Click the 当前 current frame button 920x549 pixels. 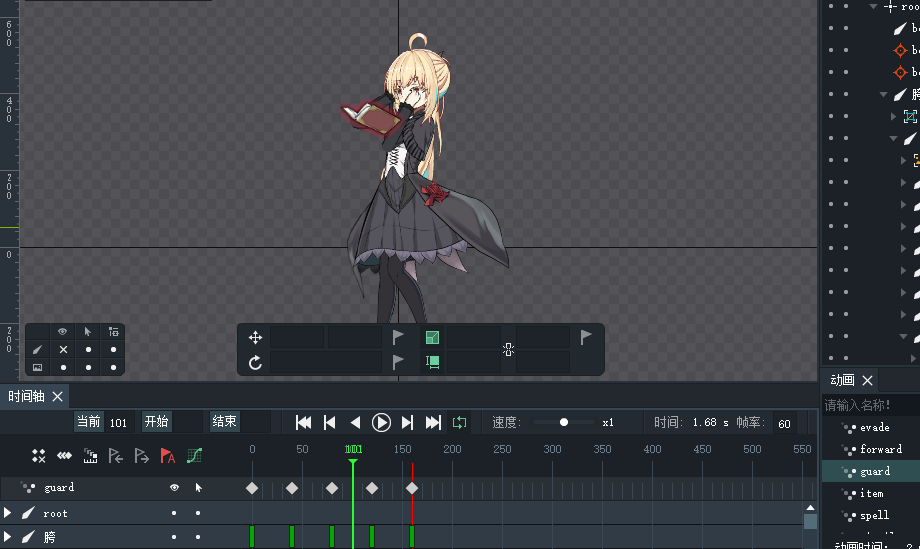(x=89, y=422)
